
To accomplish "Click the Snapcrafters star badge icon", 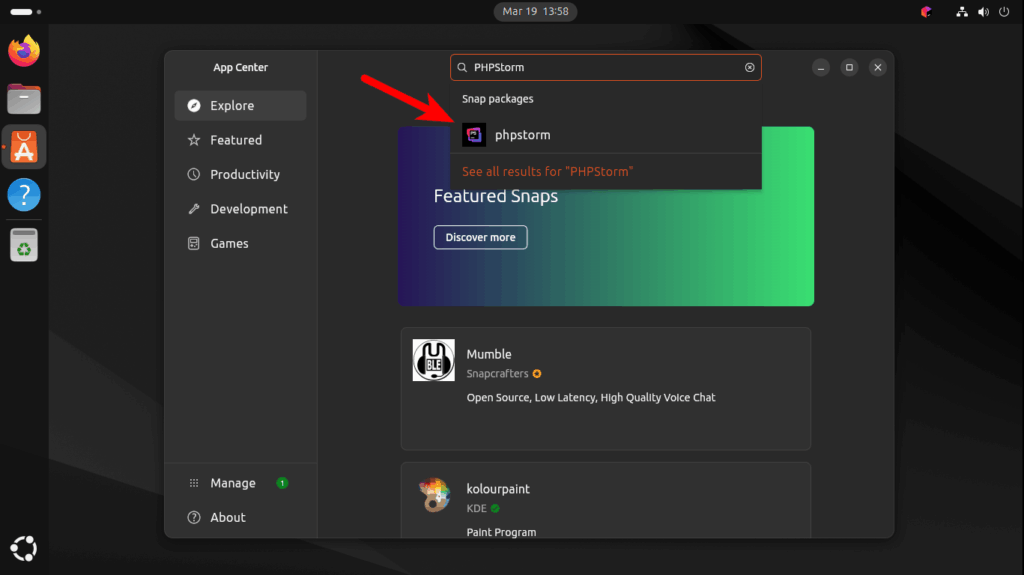I will [537, 374].
